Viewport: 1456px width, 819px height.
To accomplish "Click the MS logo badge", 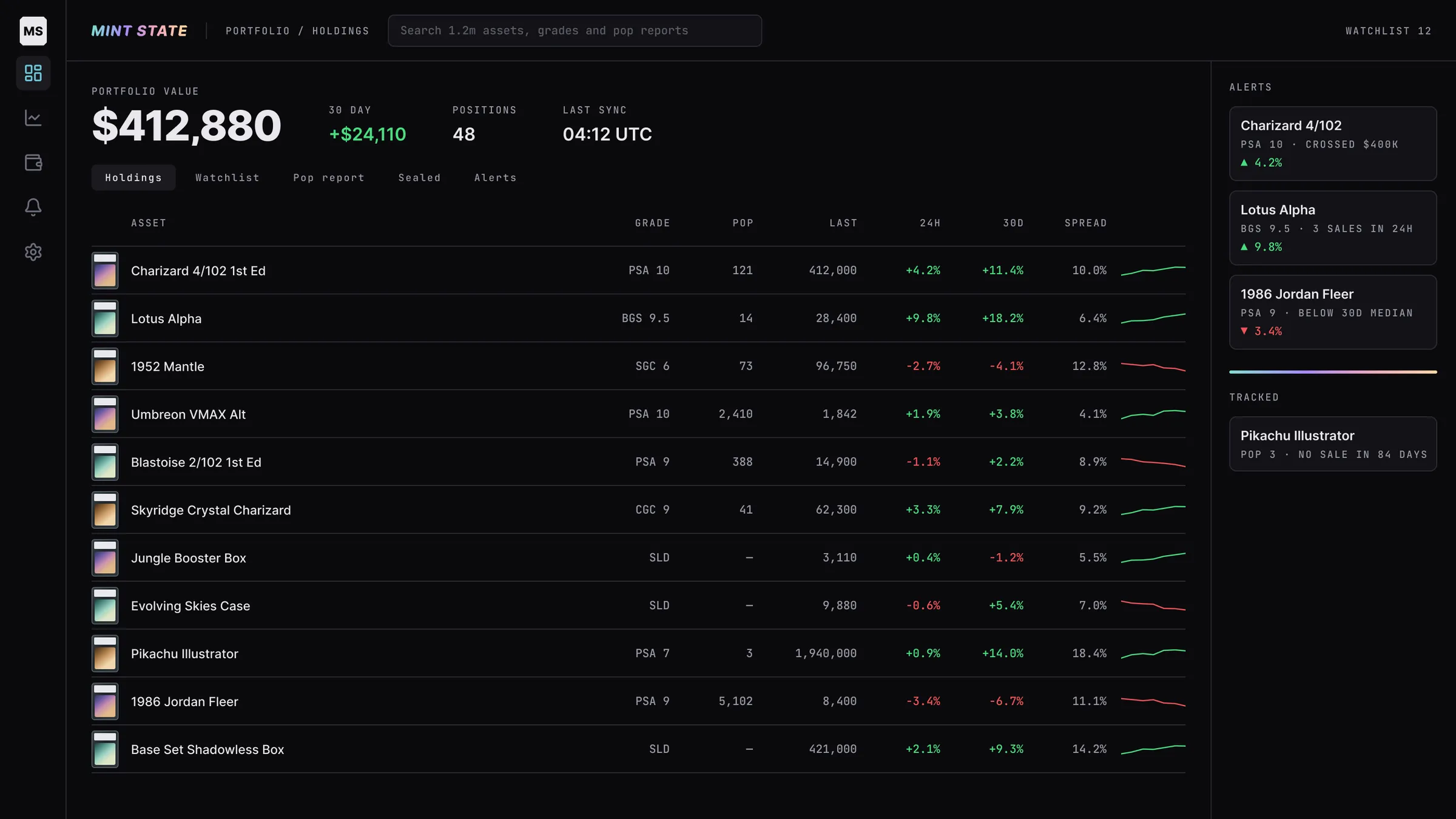I will [x=33, y=31].
